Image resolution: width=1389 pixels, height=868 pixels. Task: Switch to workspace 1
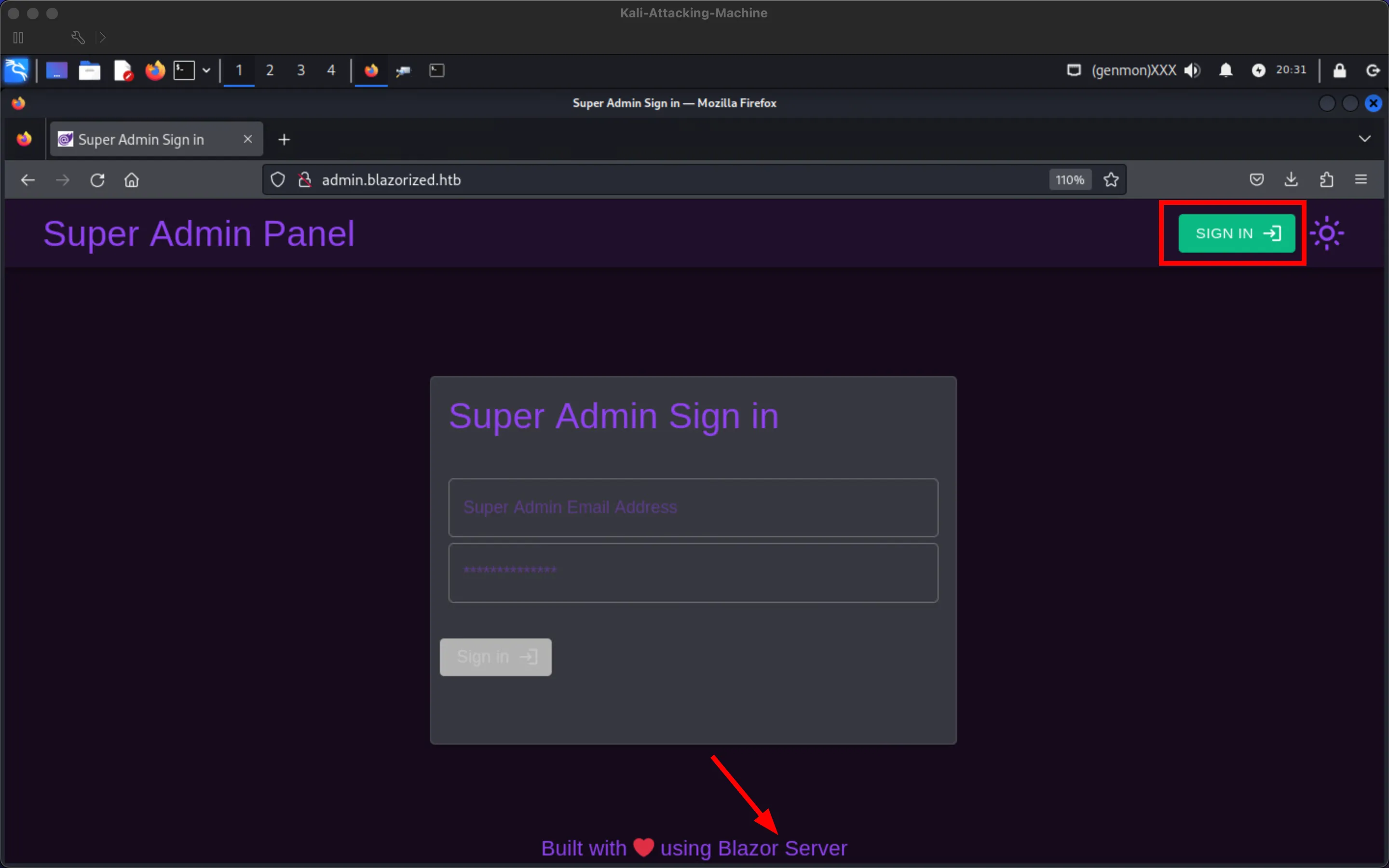coord(239,70)
